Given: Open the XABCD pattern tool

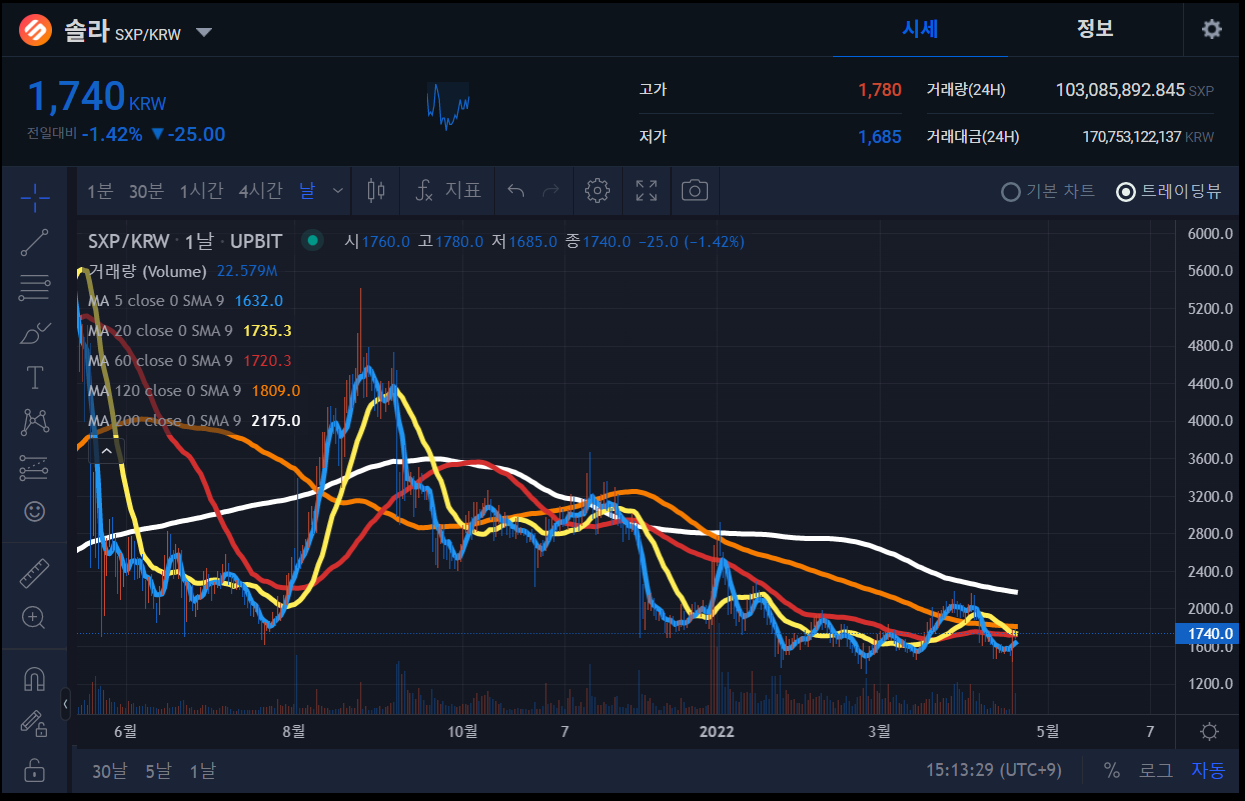Looking at the screenshot, I should coord(35,422).
